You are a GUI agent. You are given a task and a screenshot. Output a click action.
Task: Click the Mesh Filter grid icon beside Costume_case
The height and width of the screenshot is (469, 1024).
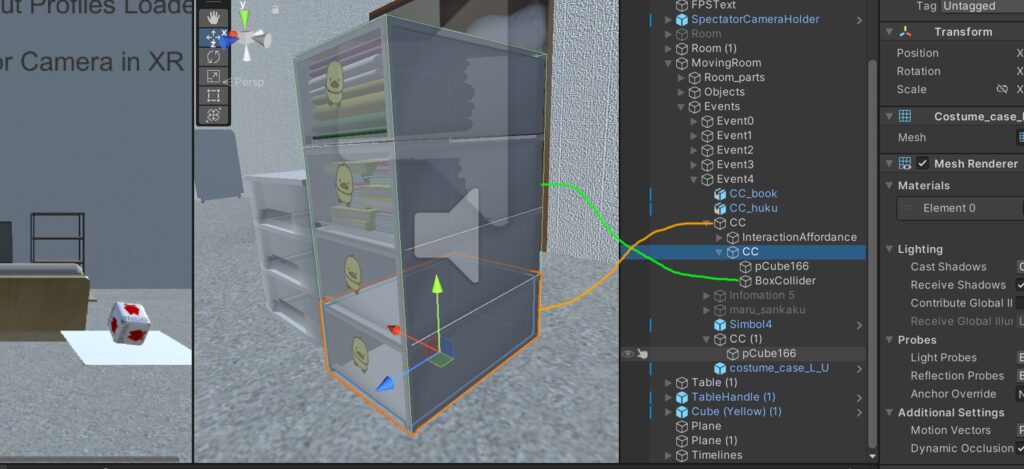(x=905, y=116)
